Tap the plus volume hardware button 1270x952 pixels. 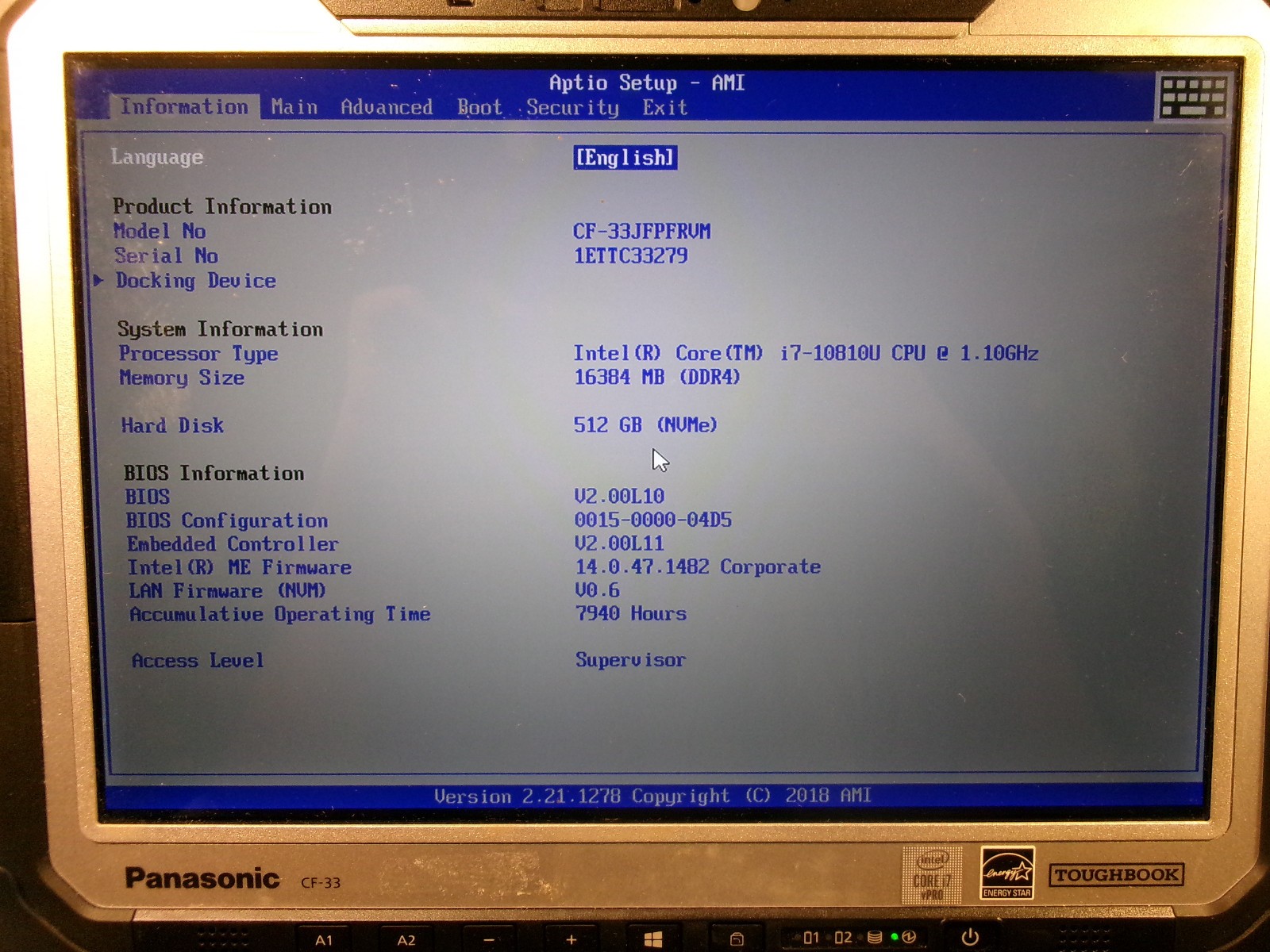tap(571, 940)
